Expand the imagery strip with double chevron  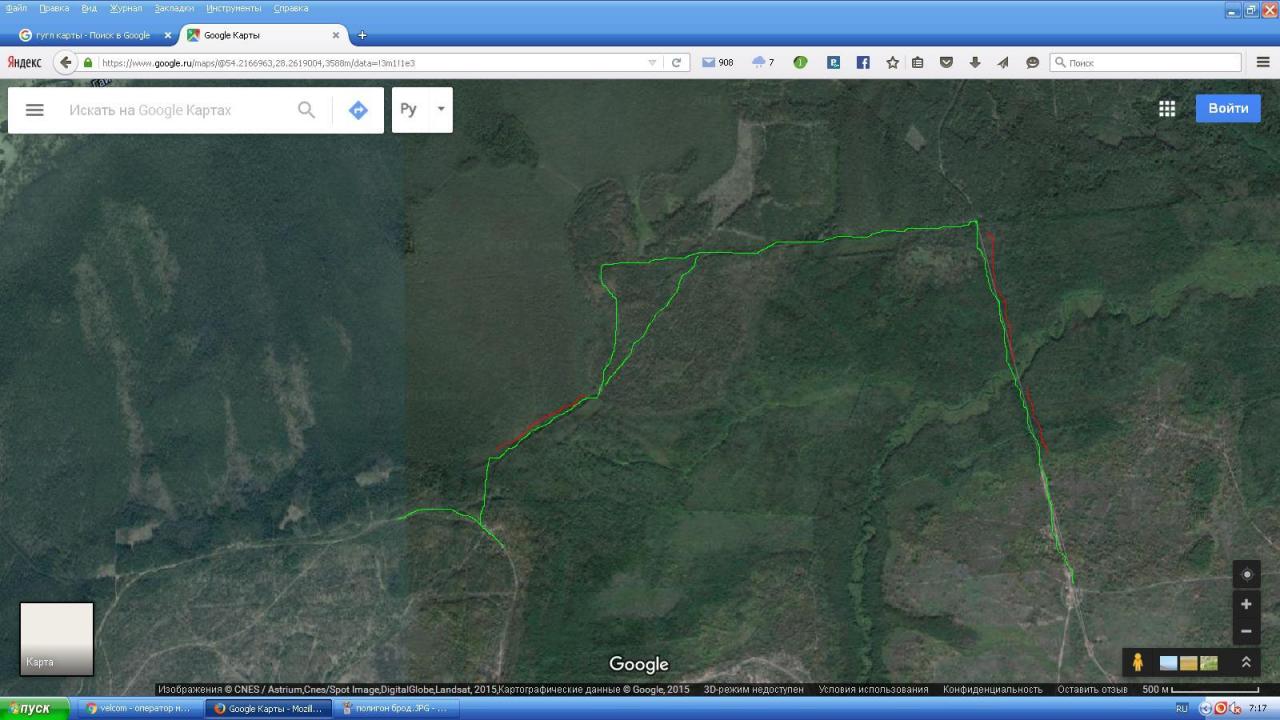[x=1246, y=662]
